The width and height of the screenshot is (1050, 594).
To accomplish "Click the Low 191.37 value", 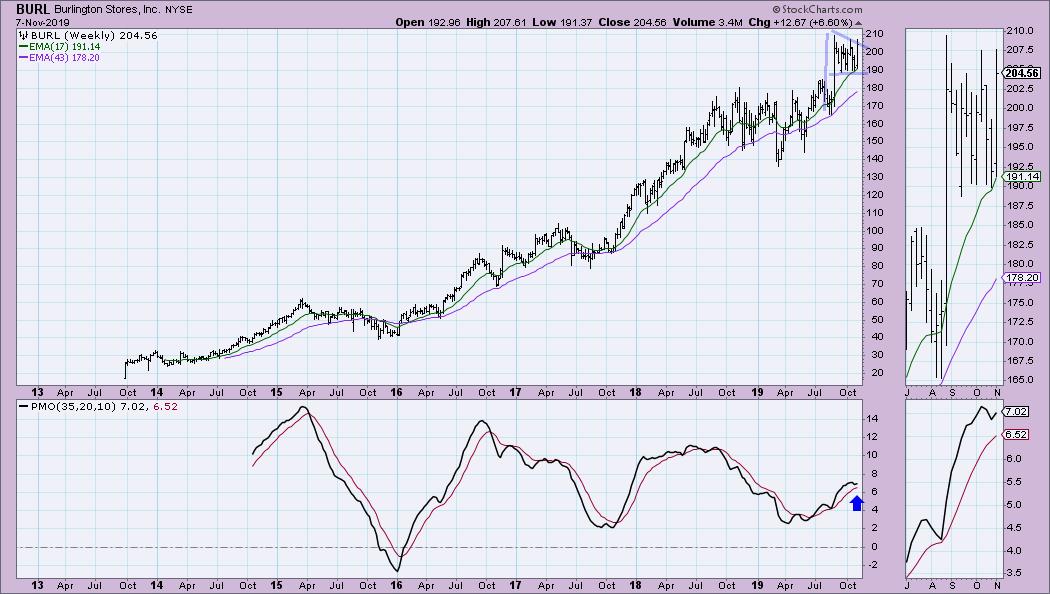I will coord(562,22).
